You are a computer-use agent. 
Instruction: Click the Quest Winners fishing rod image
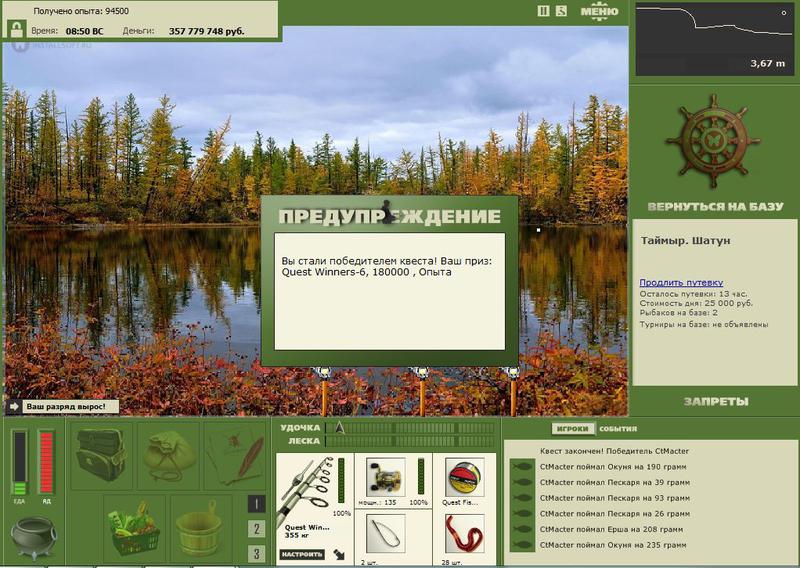click(x=306, y=489)
